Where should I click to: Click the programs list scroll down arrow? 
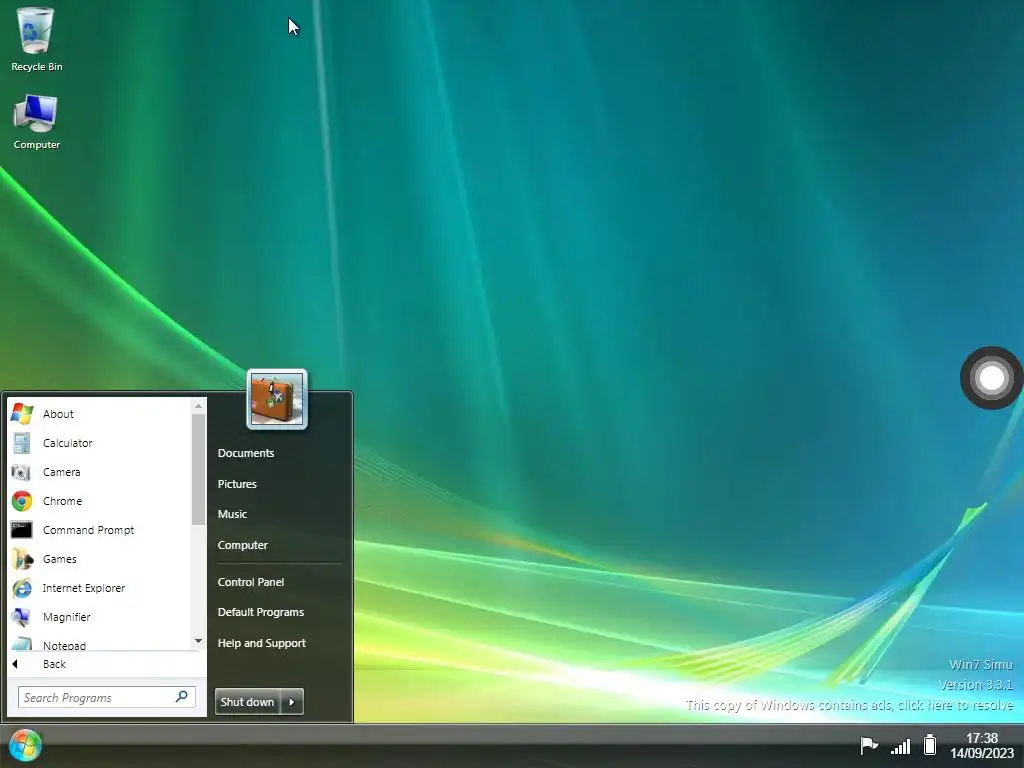[199, 641]
